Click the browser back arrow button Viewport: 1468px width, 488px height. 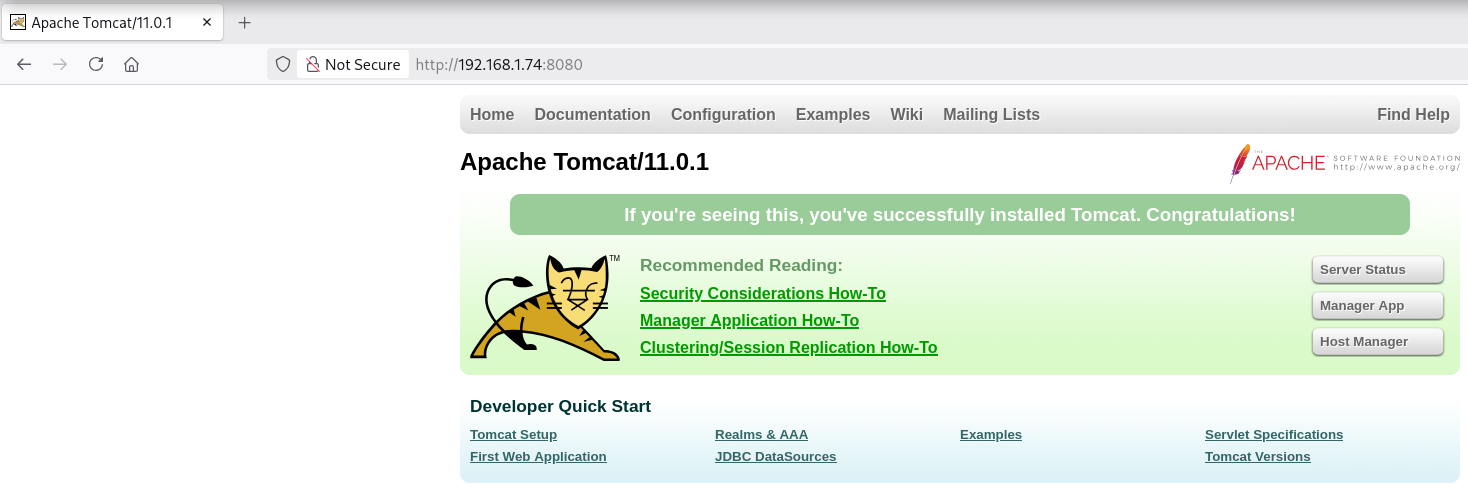coord(25,64)
